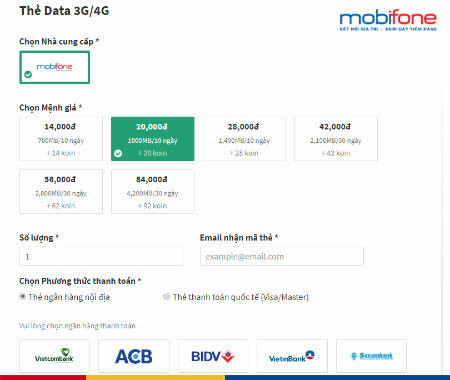Select Sacombank payment option
450x380 pixels.
[x=371, y=356]
